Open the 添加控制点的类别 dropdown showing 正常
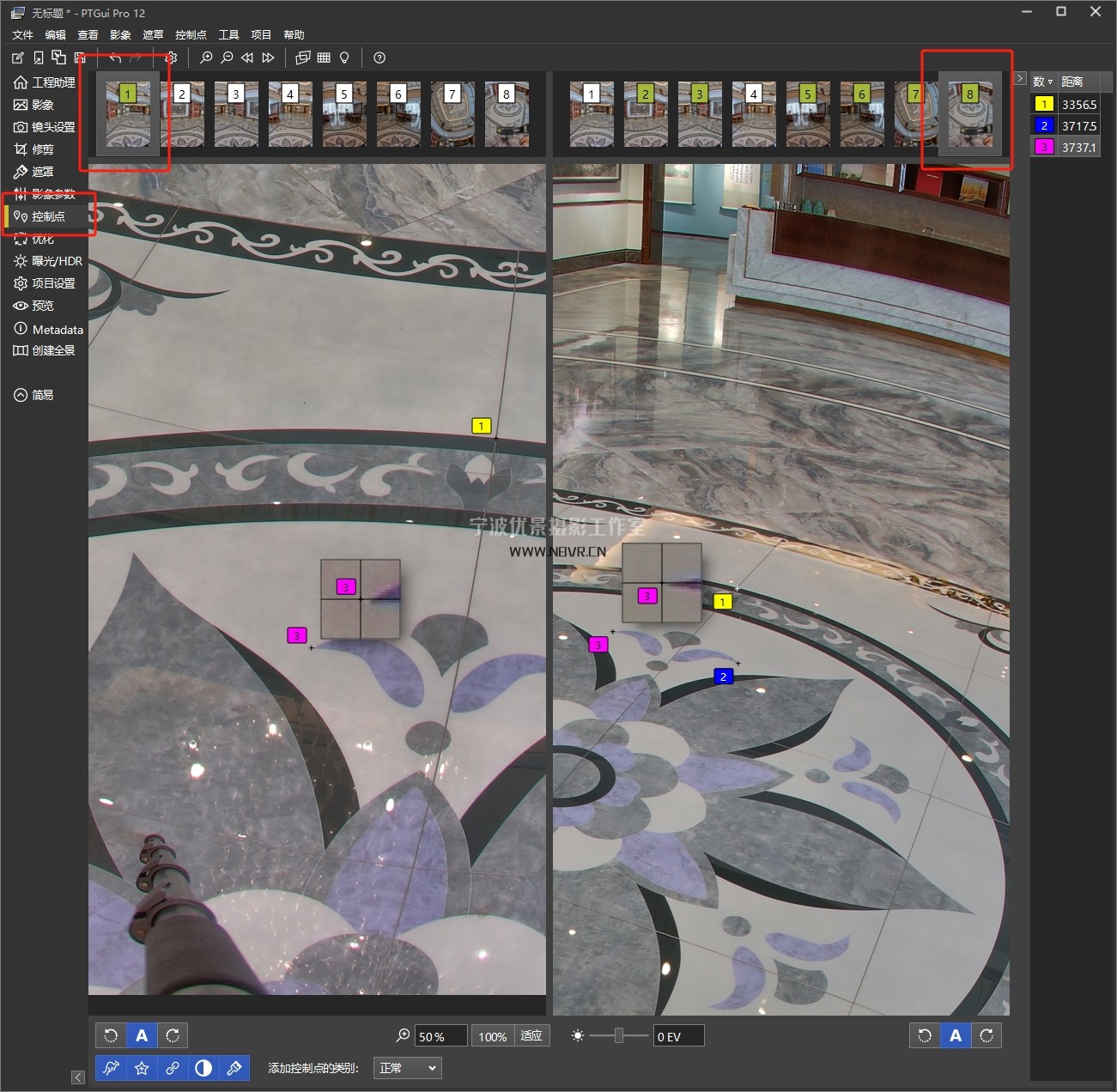 (408, 1068)
